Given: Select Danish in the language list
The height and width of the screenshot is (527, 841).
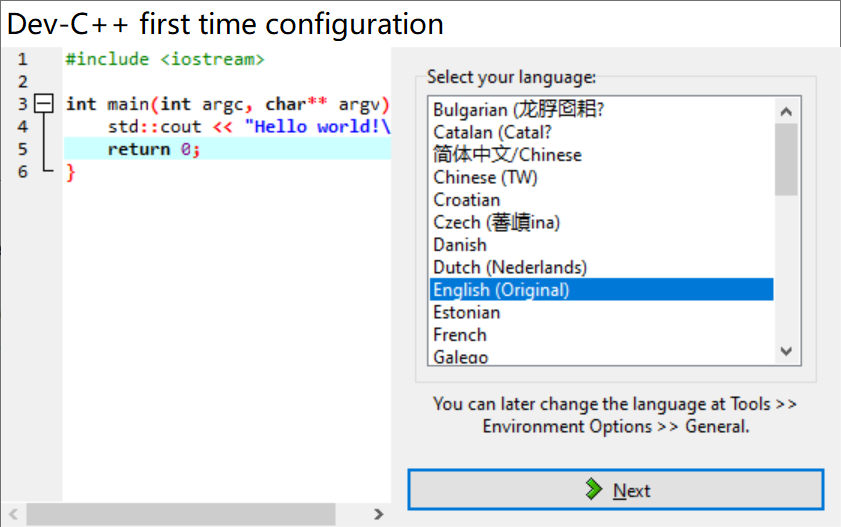Looking at the screenshot, I should (x=601, y=245).
